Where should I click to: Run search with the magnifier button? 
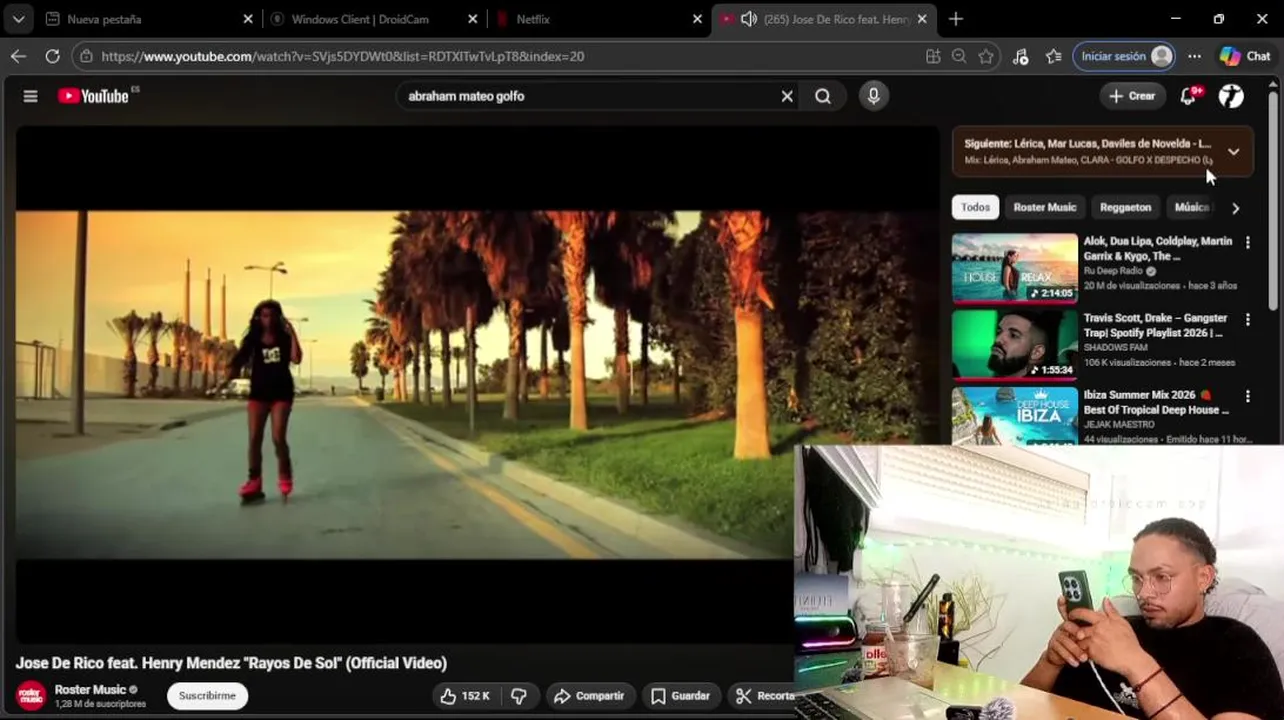[823, 96]
